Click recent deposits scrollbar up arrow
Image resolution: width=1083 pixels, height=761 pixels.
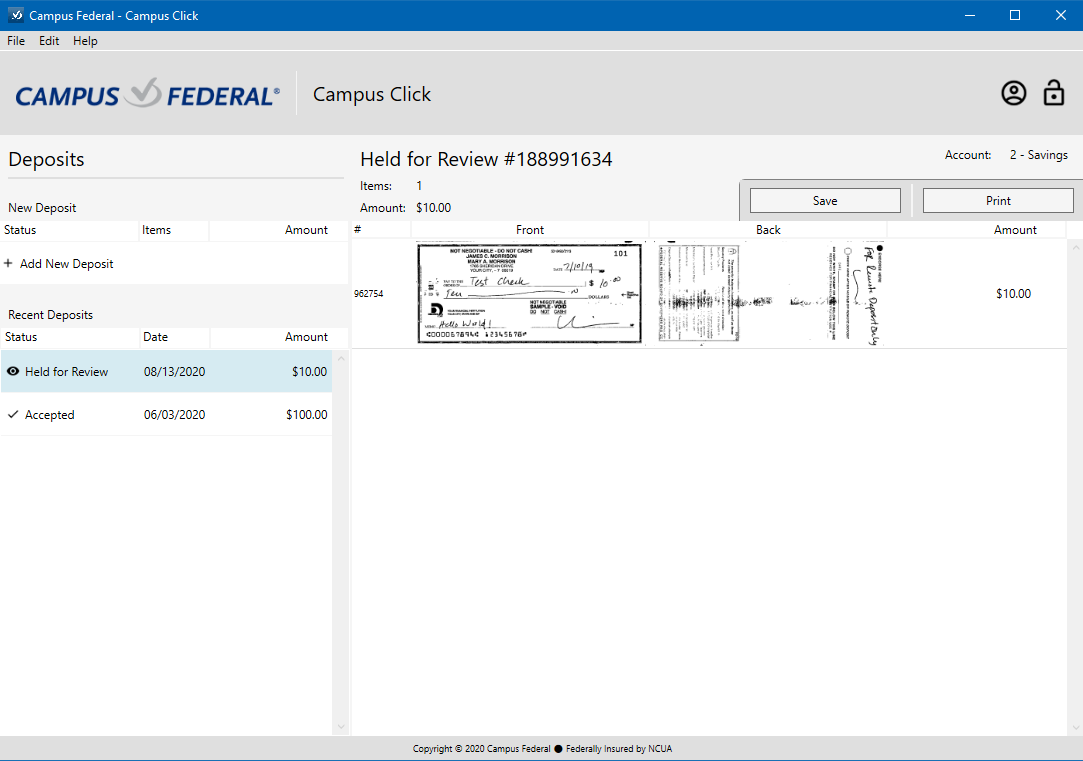(x=341, y=359)
